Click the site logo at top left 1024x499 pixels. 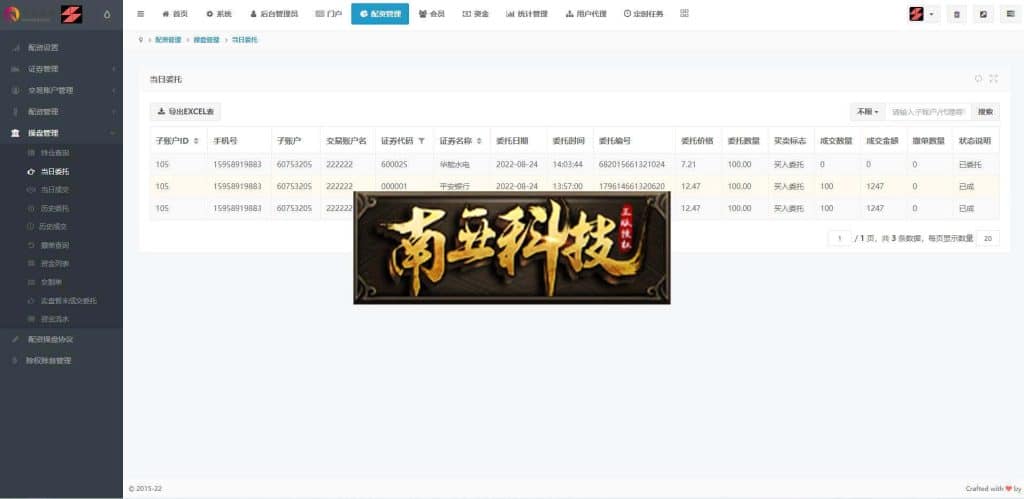(x=43, y=14)
